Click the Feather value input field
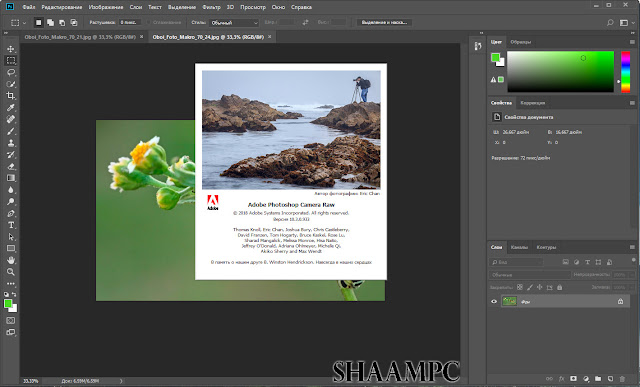This screenshot has width=640, height=387. click(130, 22)
